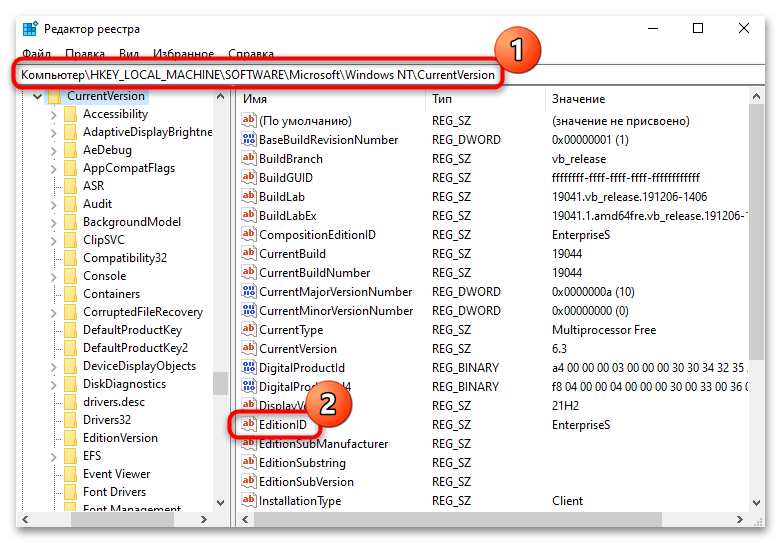Click the InstallationType string icon
The width and height of the screenshot is (781, 543).
point(249,500)
